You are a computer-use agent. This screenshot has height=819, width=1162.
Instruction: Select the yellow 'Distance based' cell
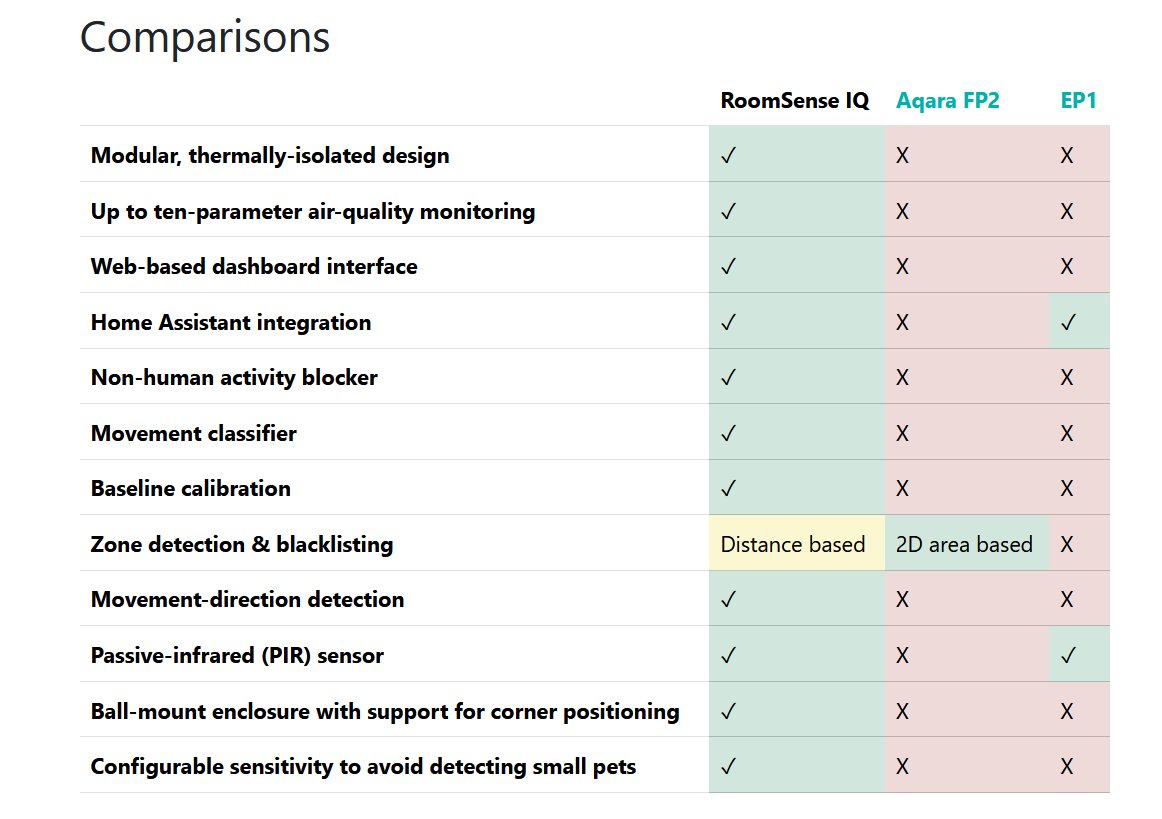797,543
